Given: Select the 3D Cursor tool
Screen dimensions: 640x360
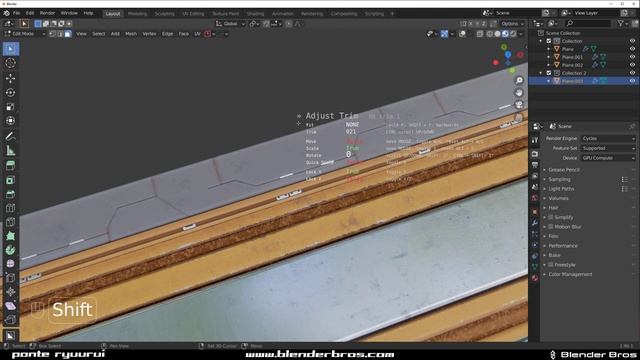Looking at the screenshot, I should click(11, 63).
